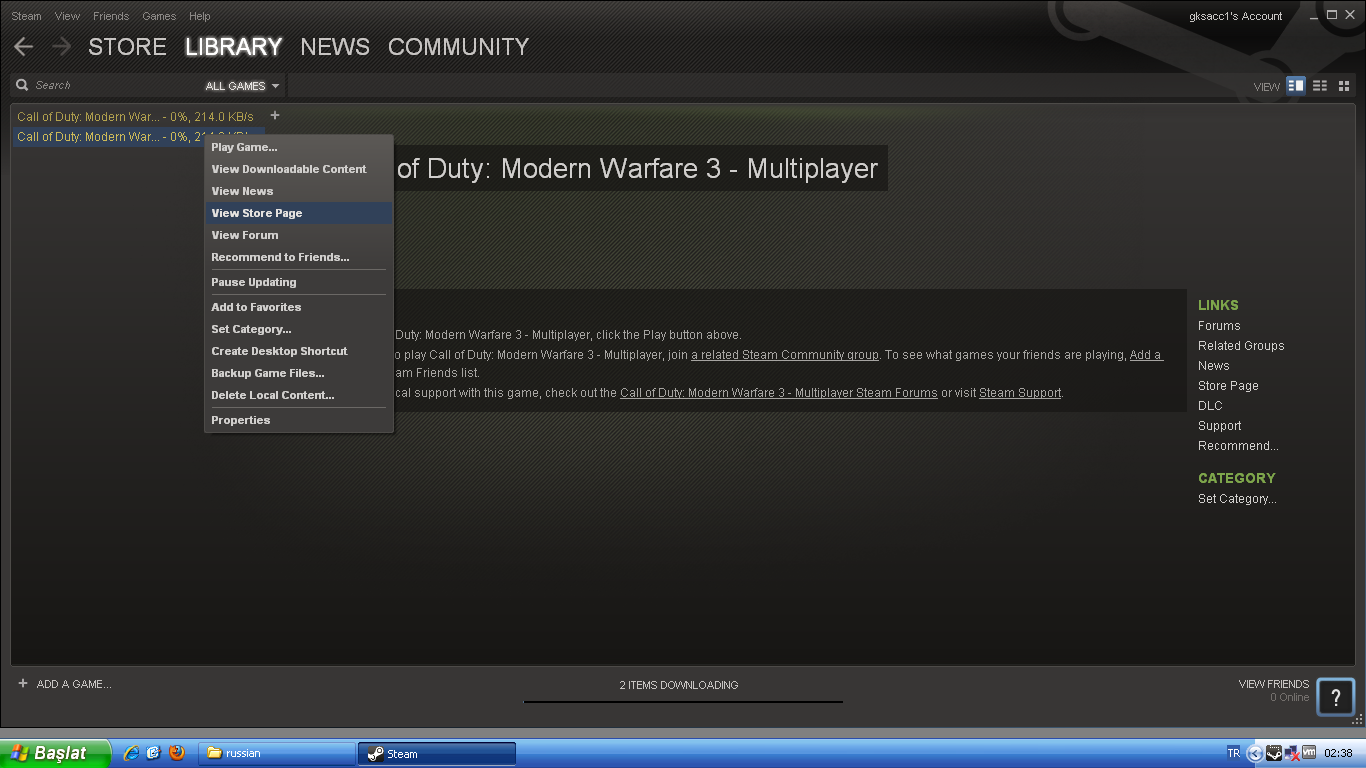This screenshot has width=1366, height=768.
Task: Go to the STORE section
Action: [x=127, y=47]
